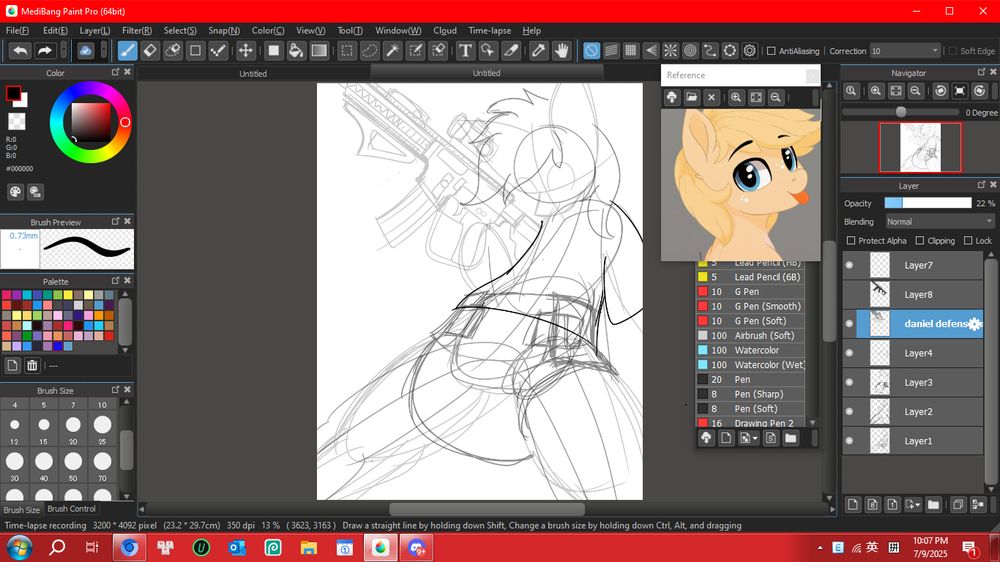The image size is (1000, 562).
Task: Select the Brush tool
Action: (128, 51)
